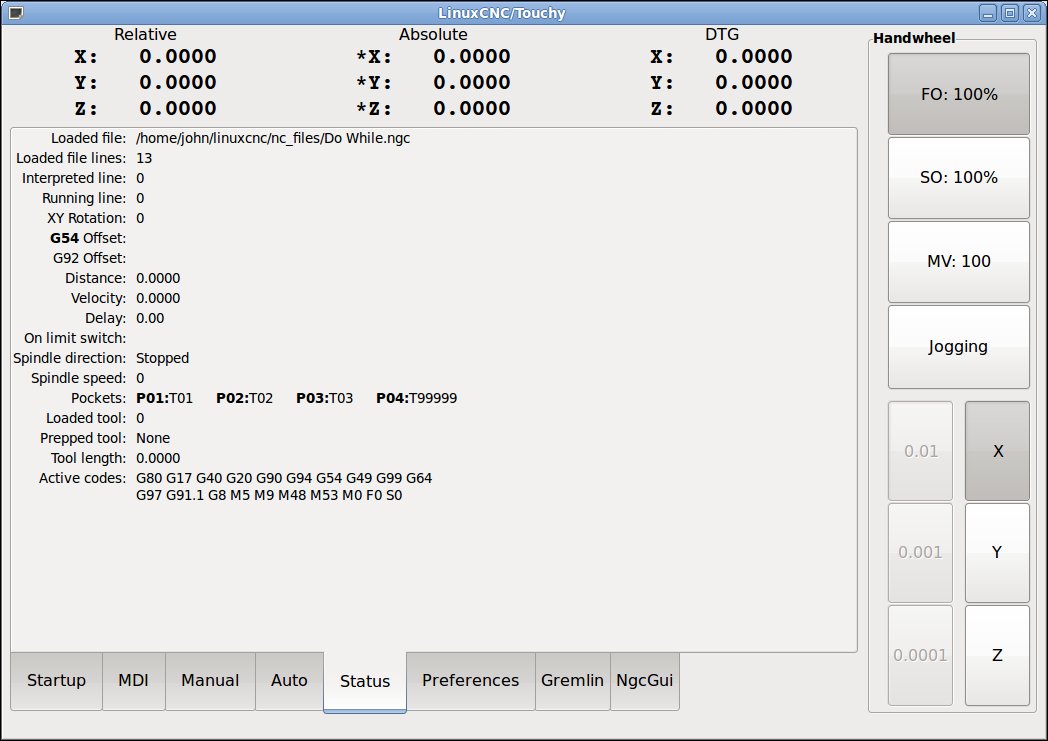The height and width of the screenshot is (741, 1048).
Task: Open the Manual tab
Action: pyautogui.click(x=210, y=681)
